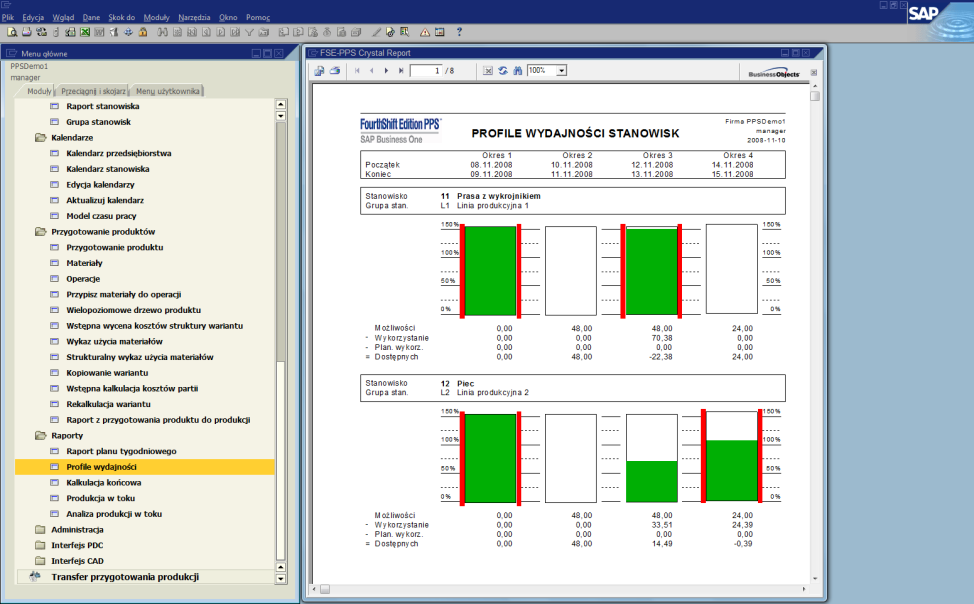
Task: Click the Export Report icon in Crystal Report
Action: pos(319,71)
